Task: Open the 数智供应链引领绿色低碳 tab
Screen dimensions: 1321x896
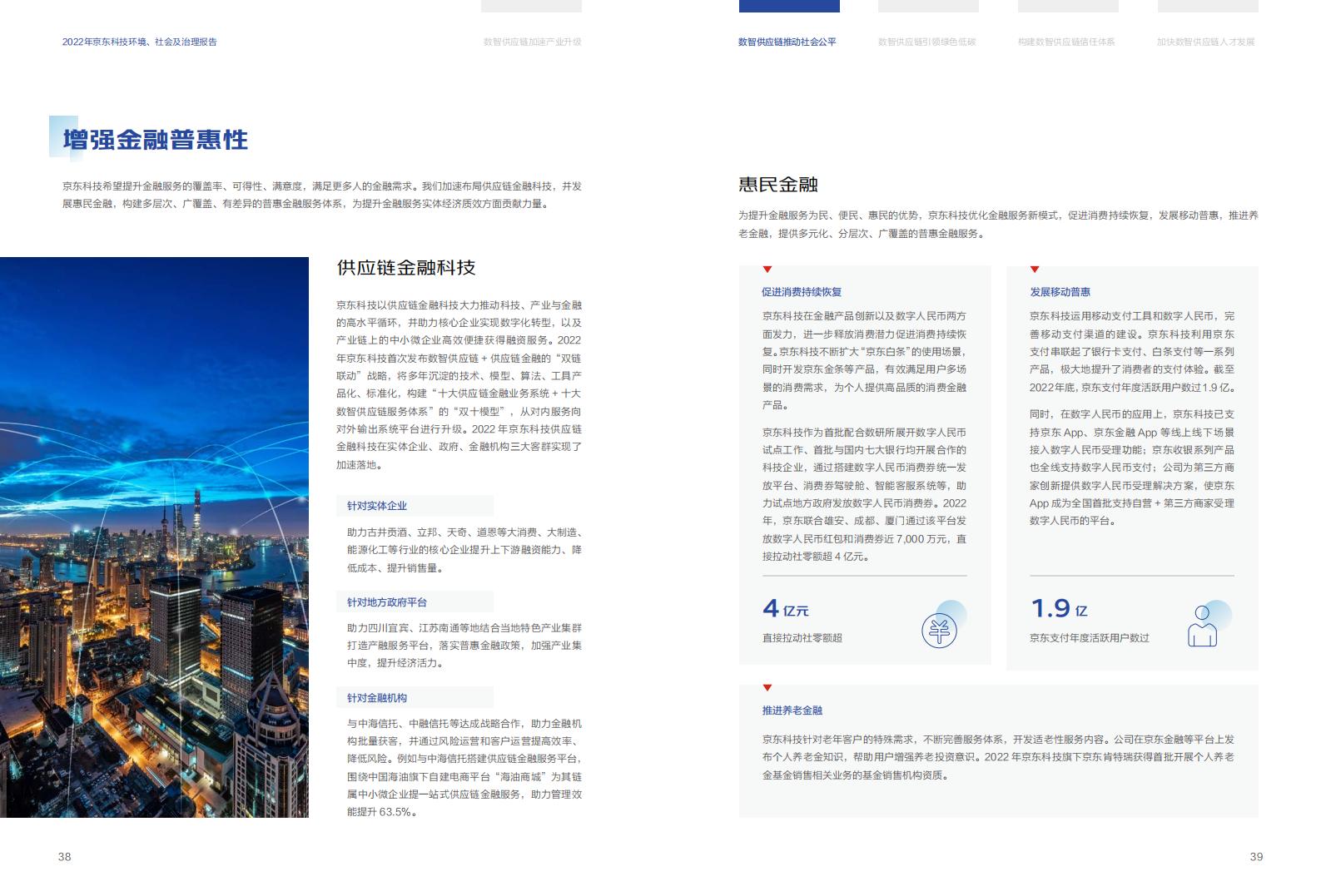Action: (x=927, y=42)
